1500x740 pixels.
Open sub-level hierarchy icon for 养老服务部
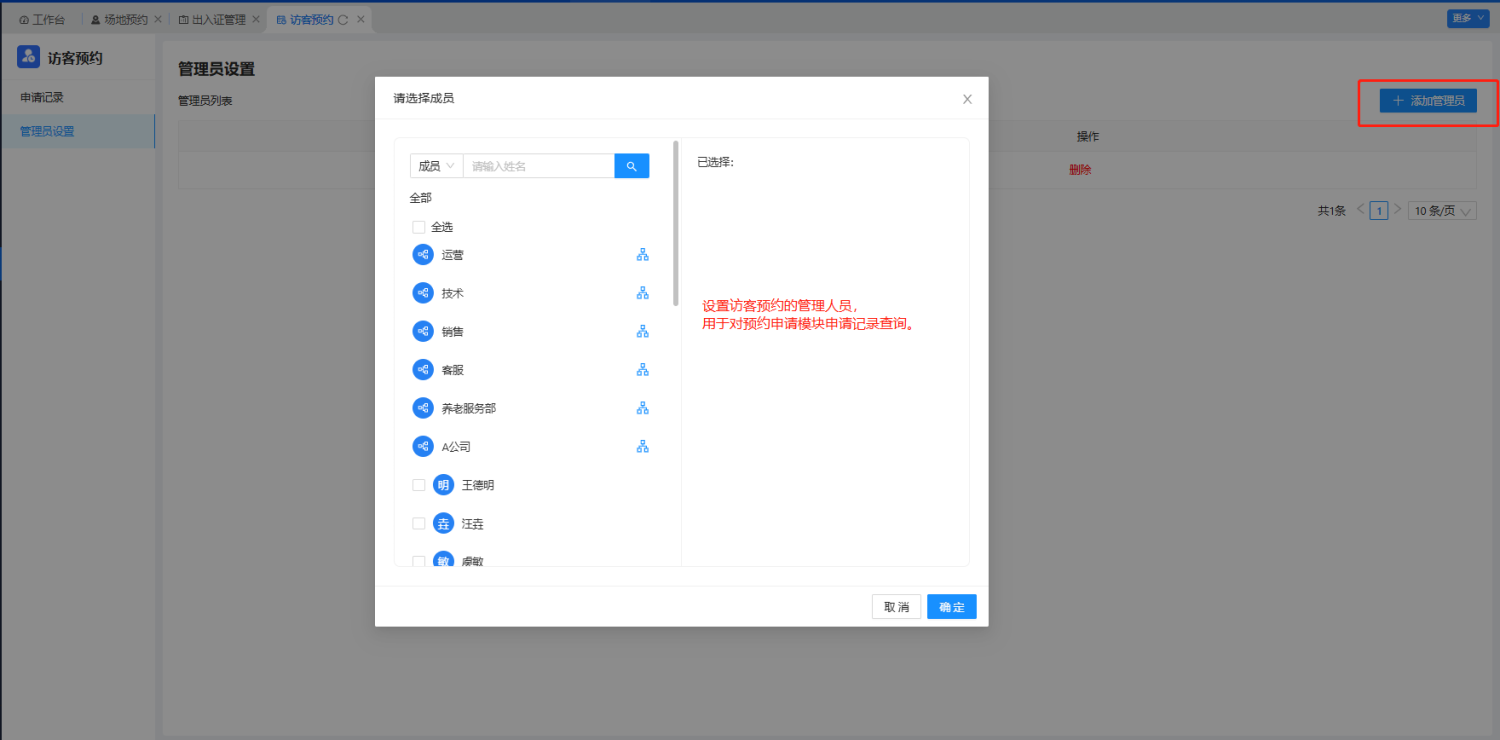click(x=643, y=408)
